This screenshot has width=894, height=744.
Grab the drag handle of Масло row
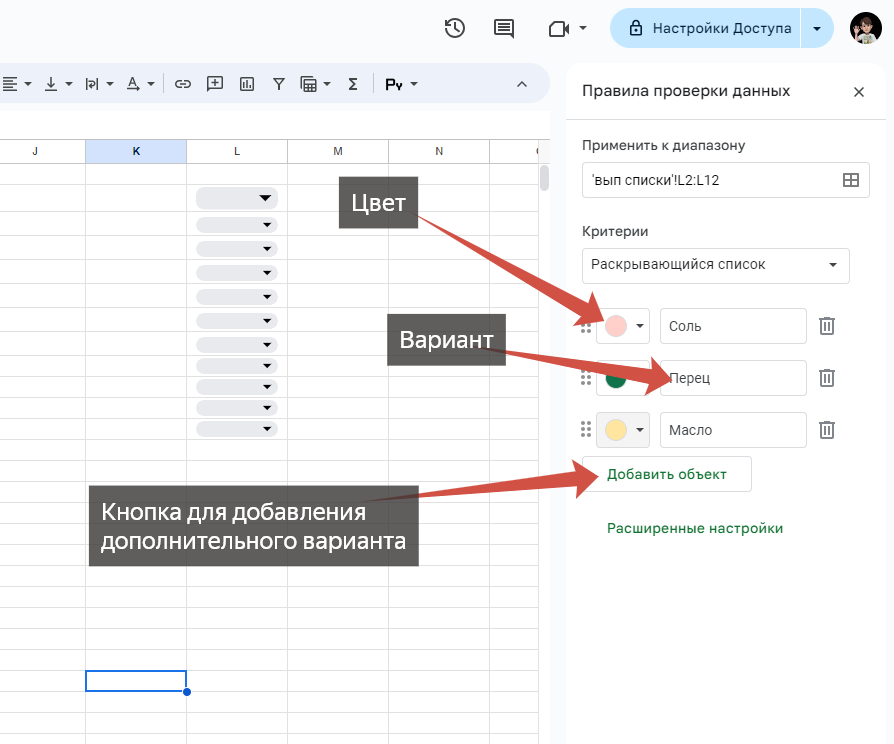coord(586,429)
